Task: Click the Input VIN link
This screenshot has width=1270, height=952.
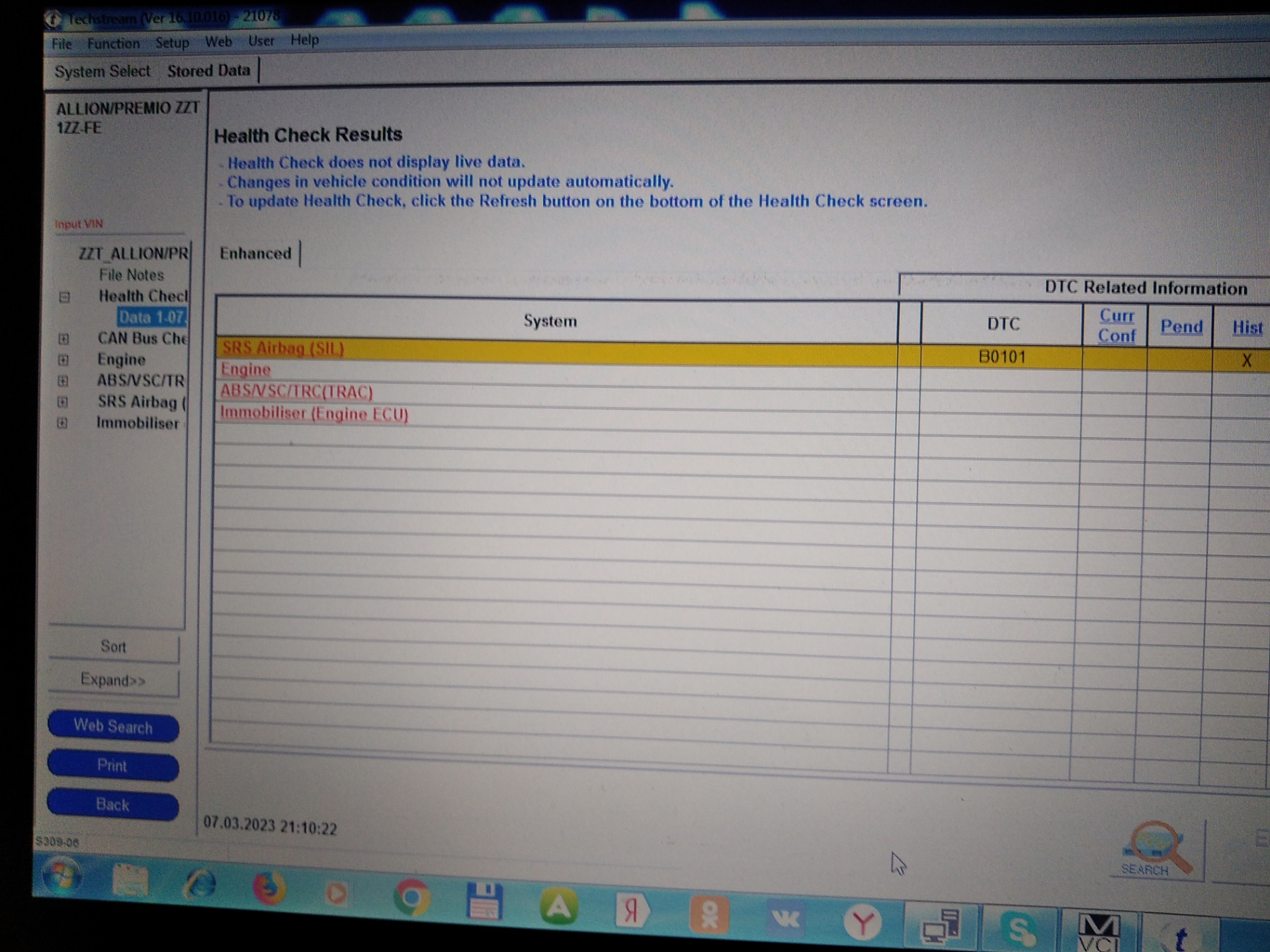Action: tap(78, 224)
